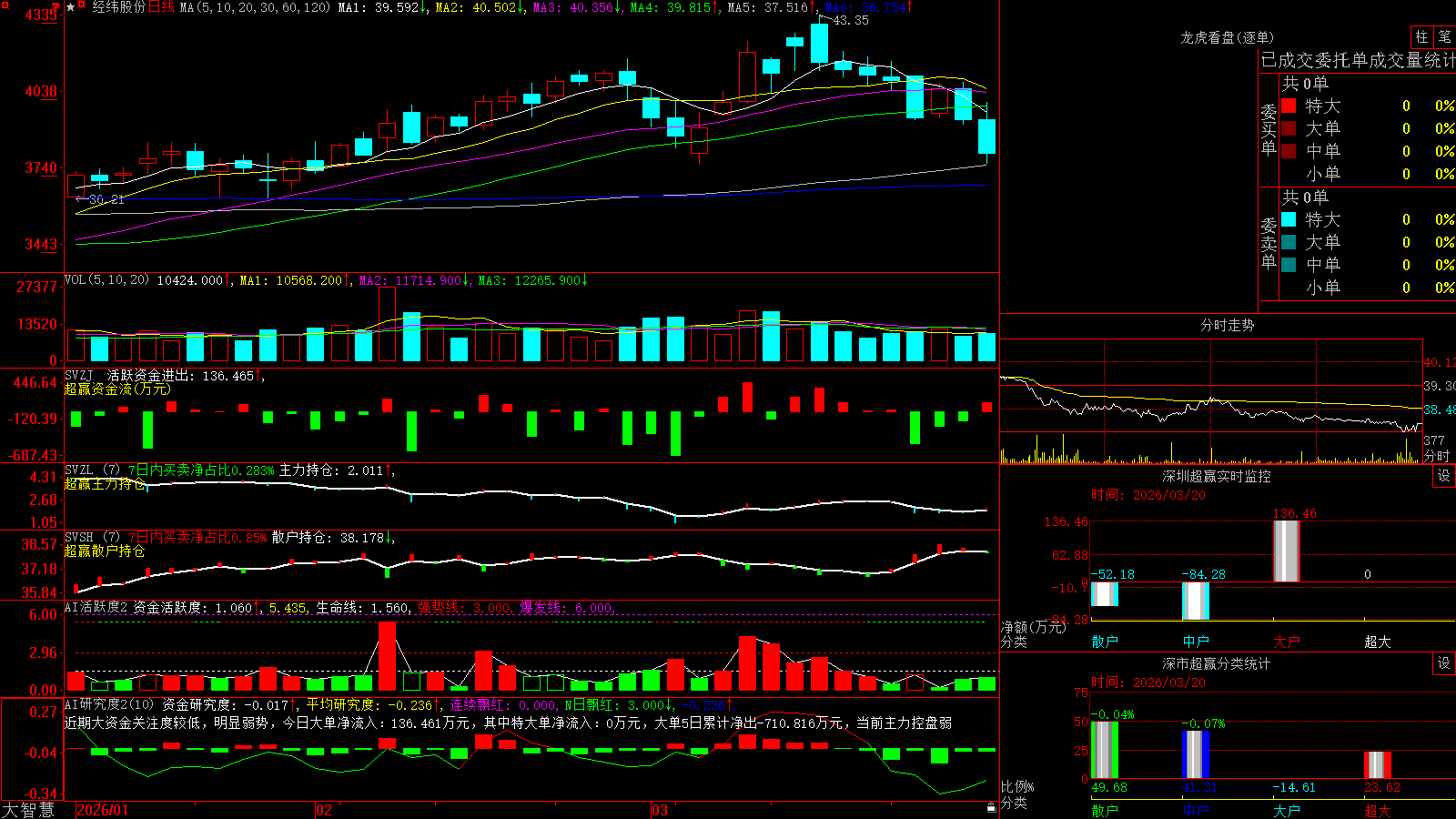Image resolution: width=1456 pixels, height=819 pixels.
Task: Click the 深圳超赢实时监控 title
Action: coord(1217,476)
